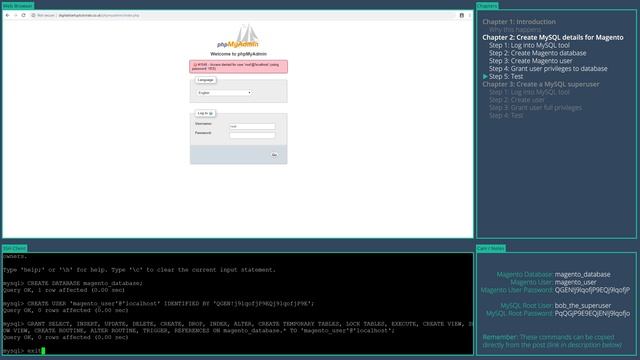Viewport: 640px width, 360px height.
Task: Select Step 4: Grant user privileges to database
Action: click(548, 68)
